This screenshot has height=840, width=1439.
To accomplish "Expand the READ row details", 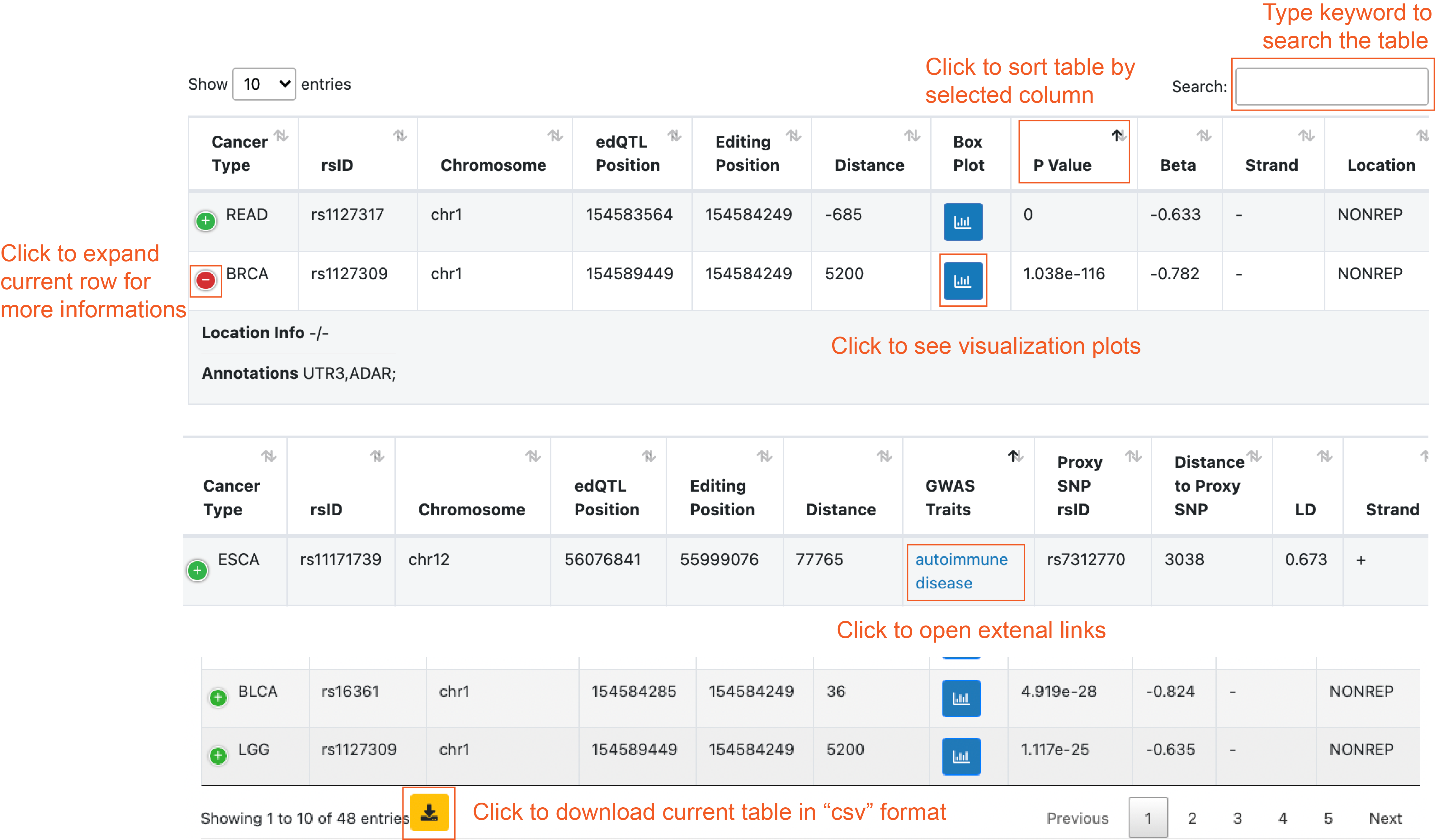I will click(x=205, y=221).
